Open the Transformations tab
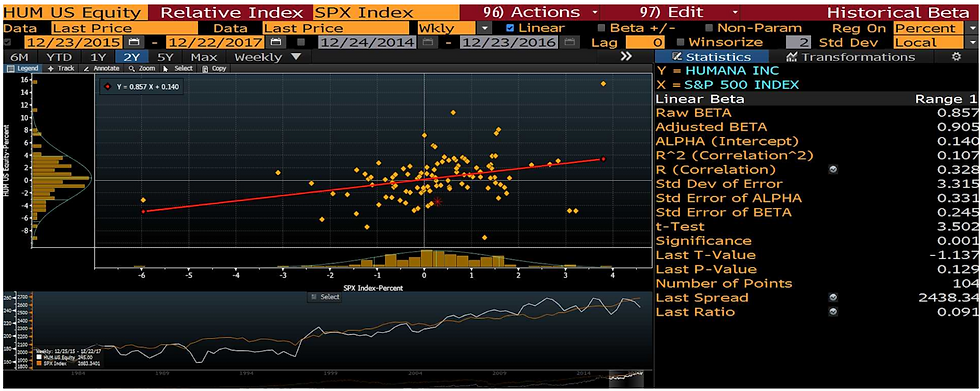This screenshot has width=980, height=391. tap(850, 57)
